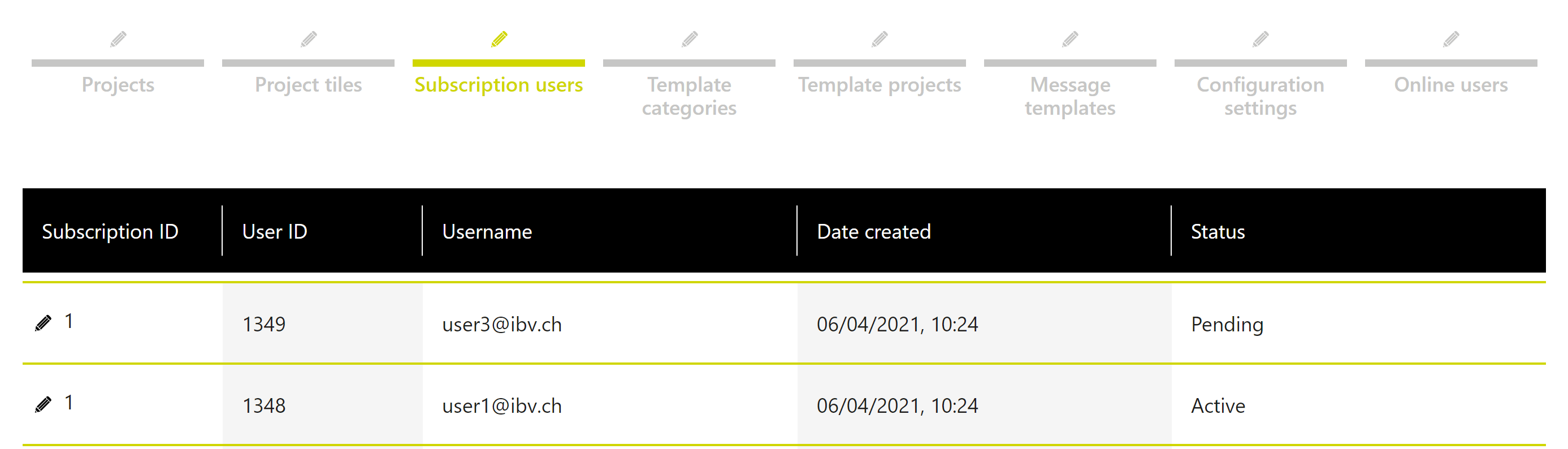Click the Status column header
Screen dimensions: 1568x449
tap(1218, 231)
